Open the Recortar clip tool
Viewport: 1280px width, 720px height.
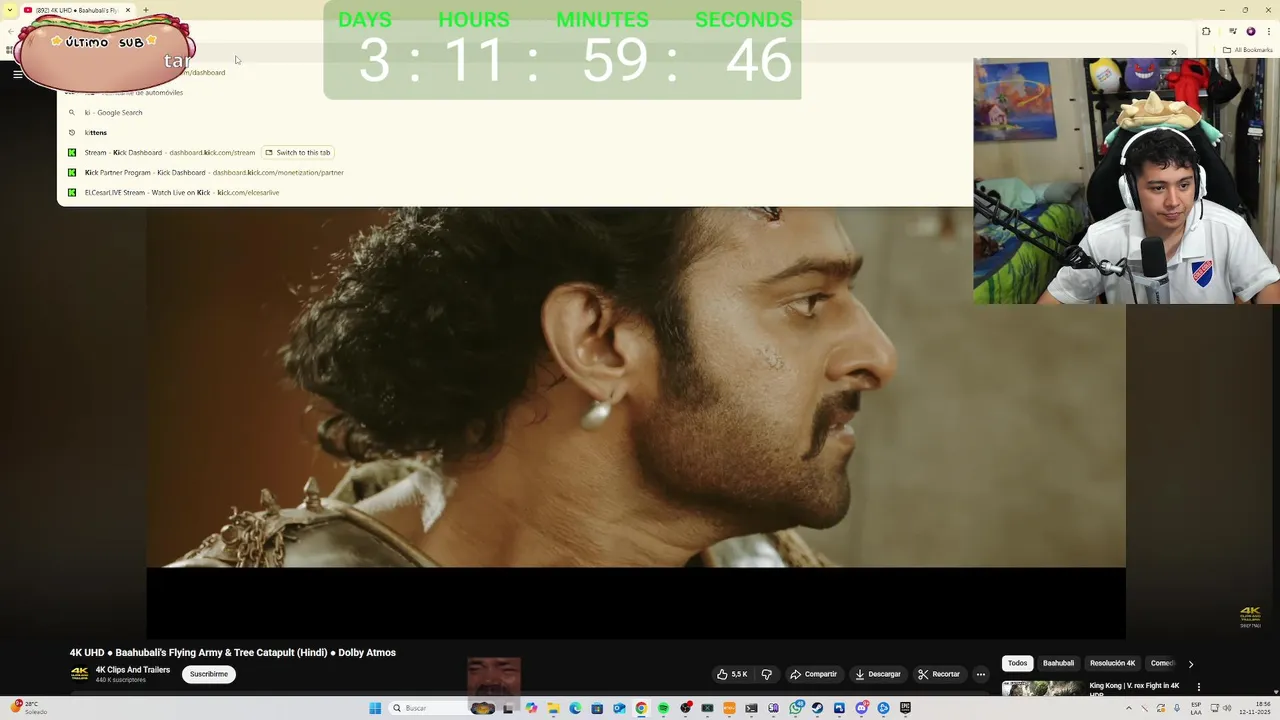[x=939, y=674]
